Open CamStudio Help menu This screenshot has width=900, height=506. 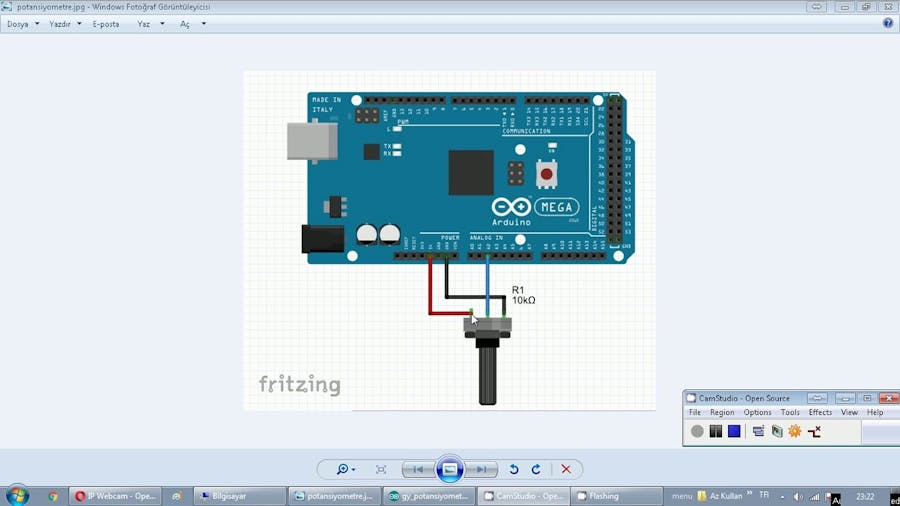point(875,412)
